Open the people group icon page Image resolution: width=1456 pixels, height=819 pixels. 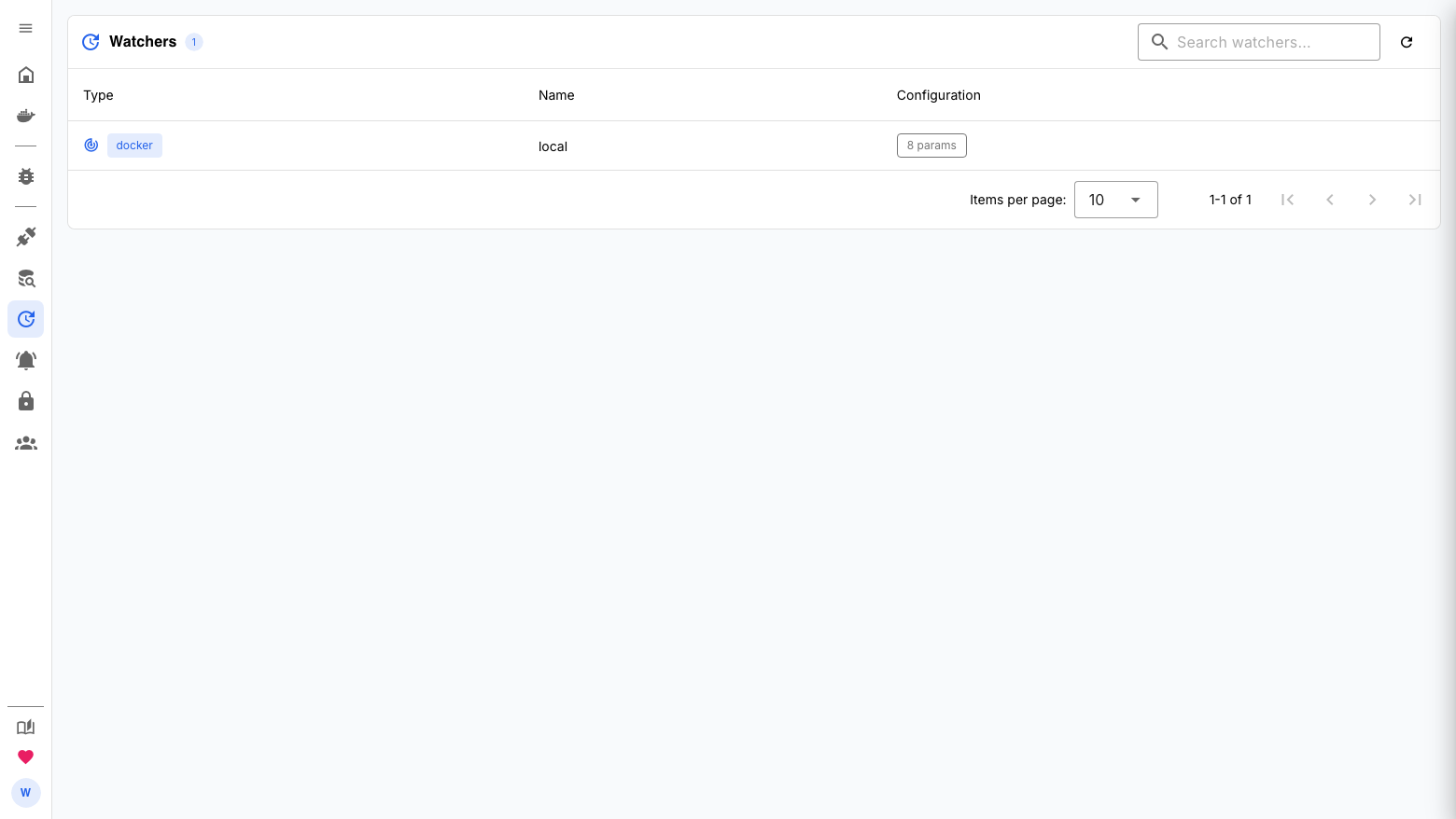(26, 443)
